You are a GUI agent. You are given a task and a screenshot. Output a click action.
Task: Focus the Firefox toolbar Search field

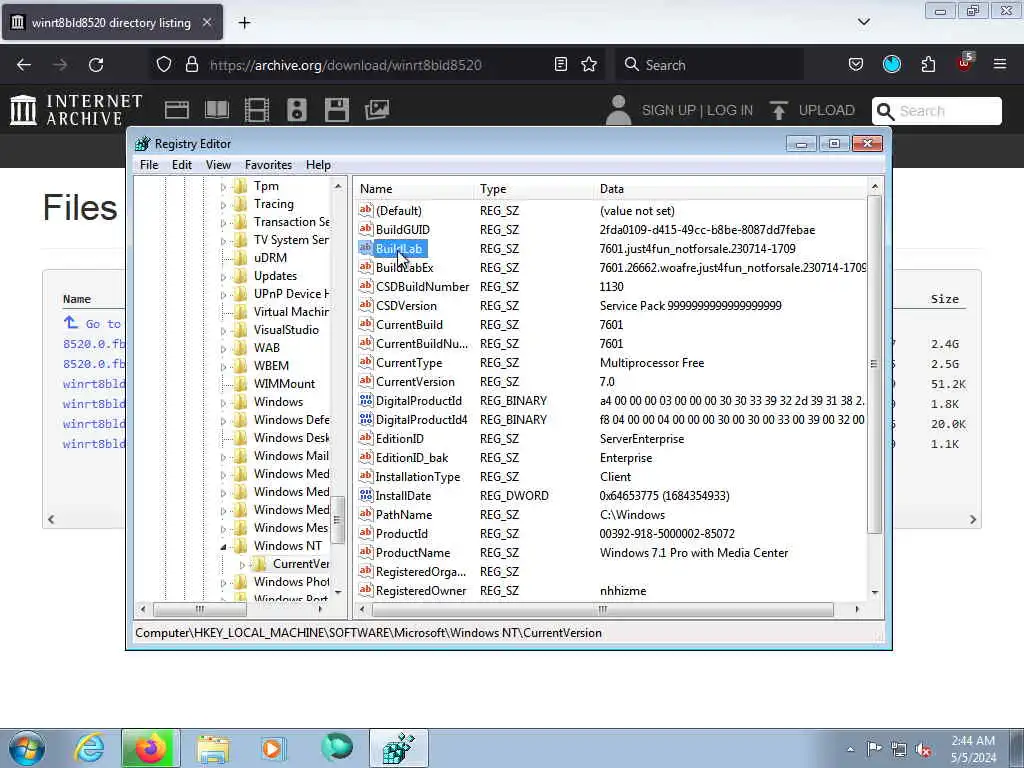(712, 65)
